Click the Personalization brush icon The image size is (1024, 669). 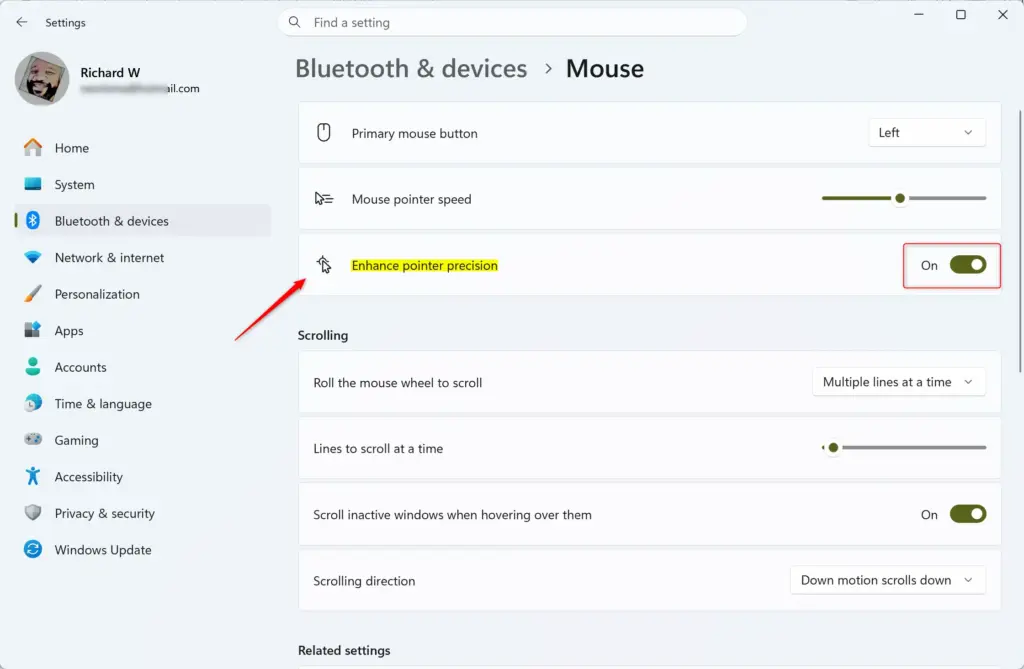33,294
